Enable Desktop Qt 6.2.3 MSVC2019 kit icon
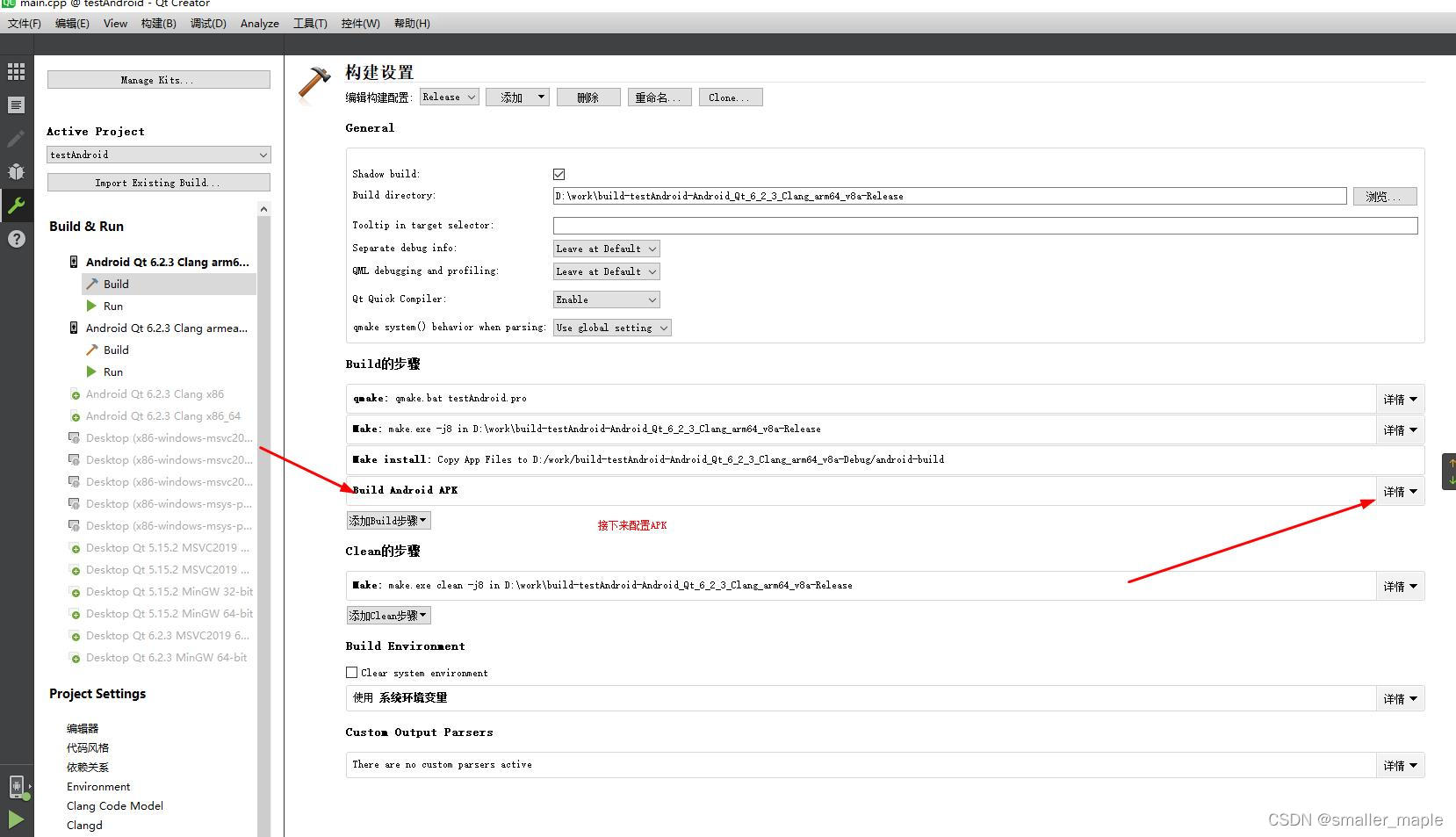Screen dimensions: 1456x837 [75, 636]
